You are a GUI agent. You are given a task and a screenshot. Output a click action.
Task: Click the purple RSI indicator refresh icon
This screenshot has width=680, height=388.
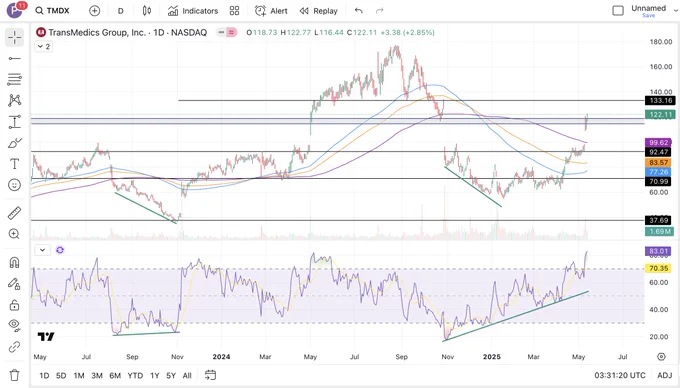[60, 250]
